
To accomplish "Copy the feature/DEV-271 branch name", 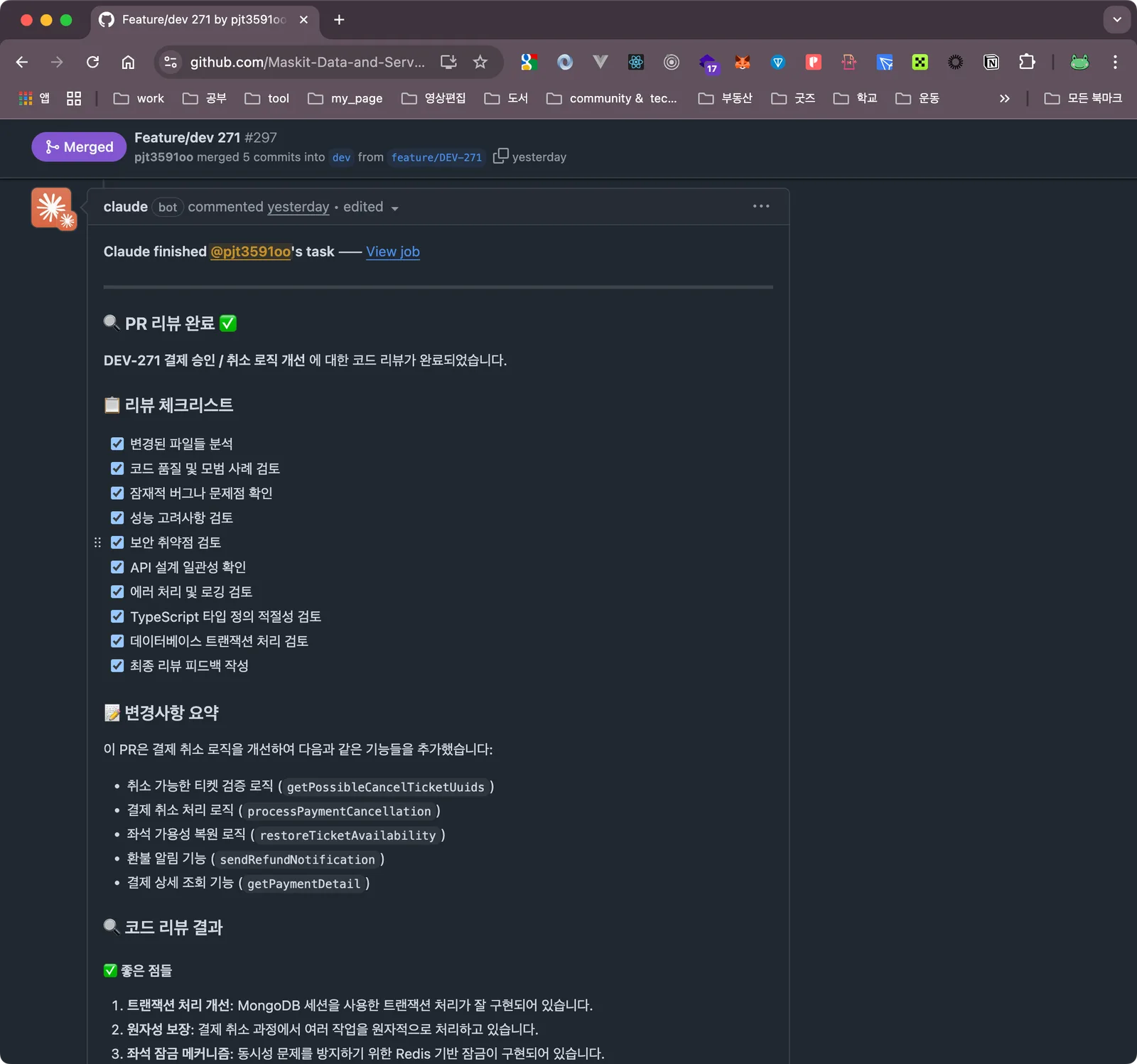I will [x=500, y=156].
